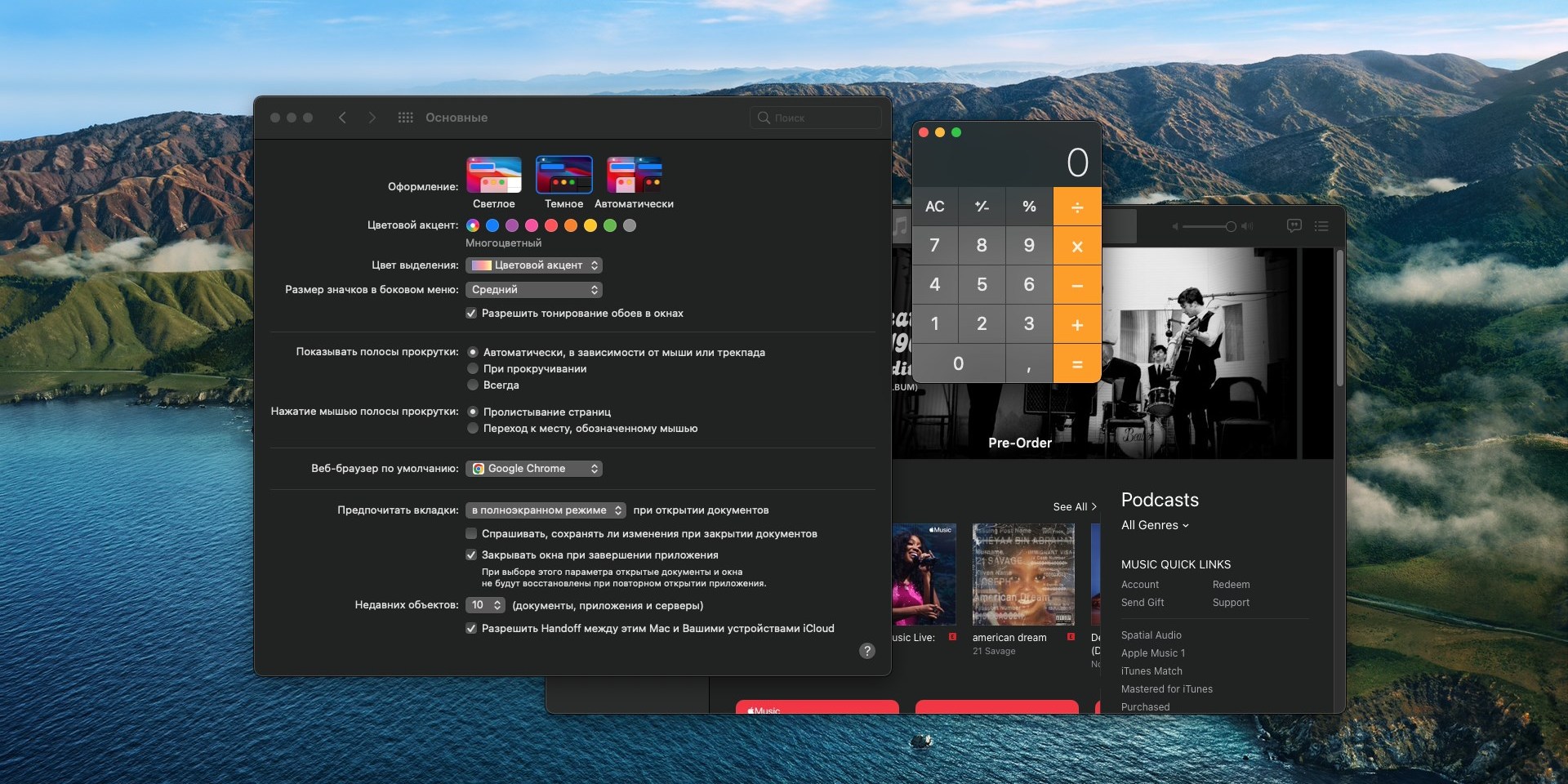Open Spatial Audio link

[x=1151, y=635]
